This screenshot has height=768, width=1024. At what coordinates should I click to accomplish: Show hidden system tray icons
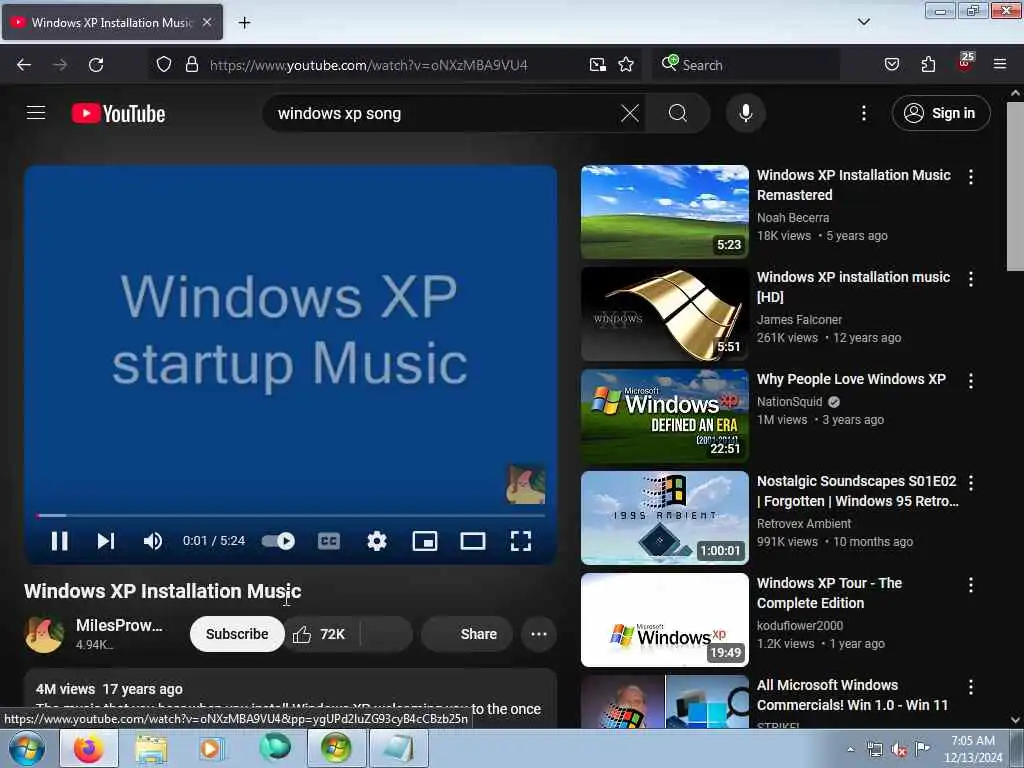click(x=850, y=749)
